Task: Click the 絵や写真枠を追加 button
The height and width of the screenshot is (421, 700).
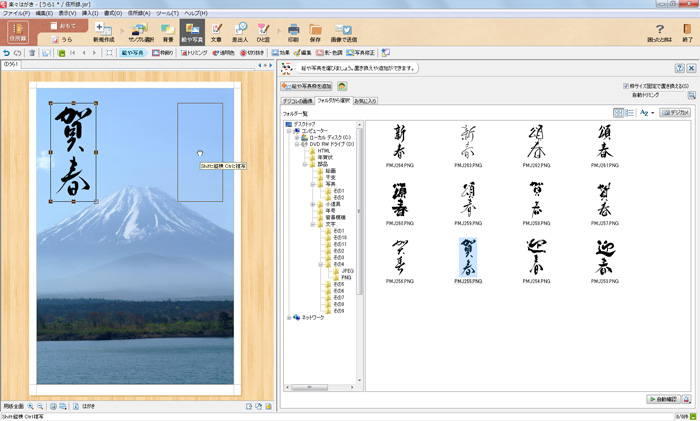Action: pyautogui.click(x=306, y=87)
